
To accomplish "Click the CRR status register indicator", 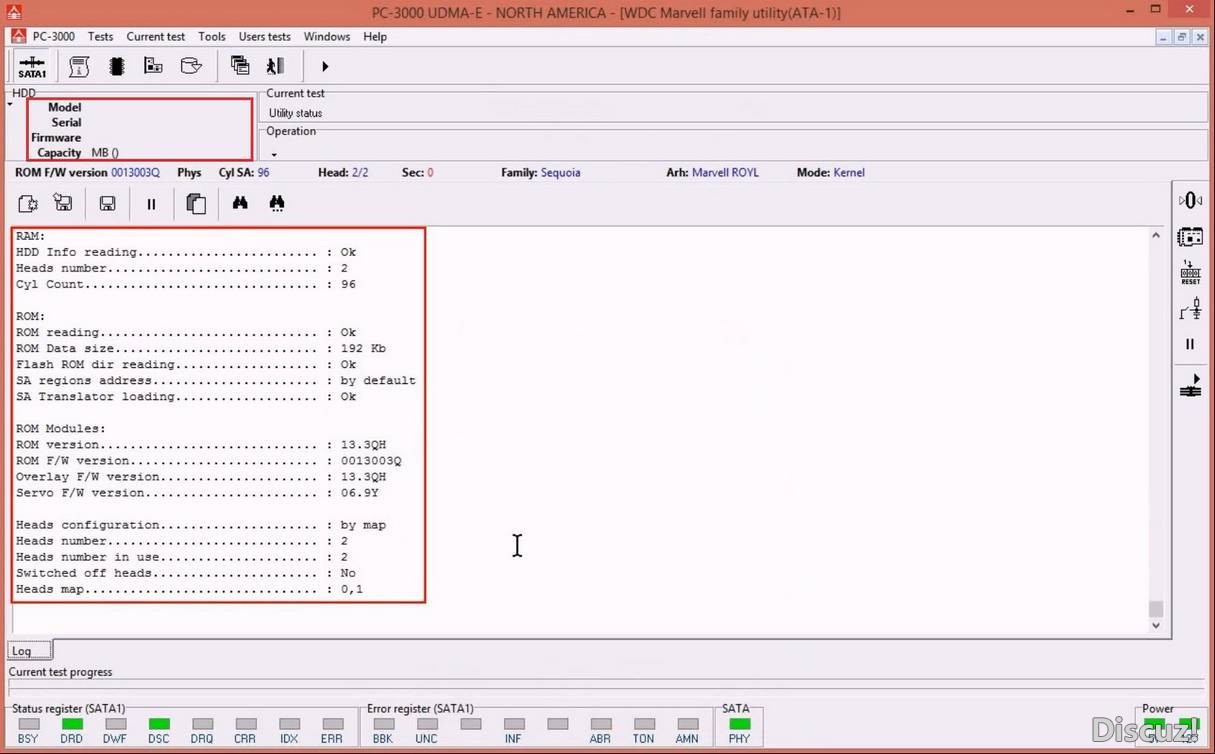I will click(x=246, y=723).
